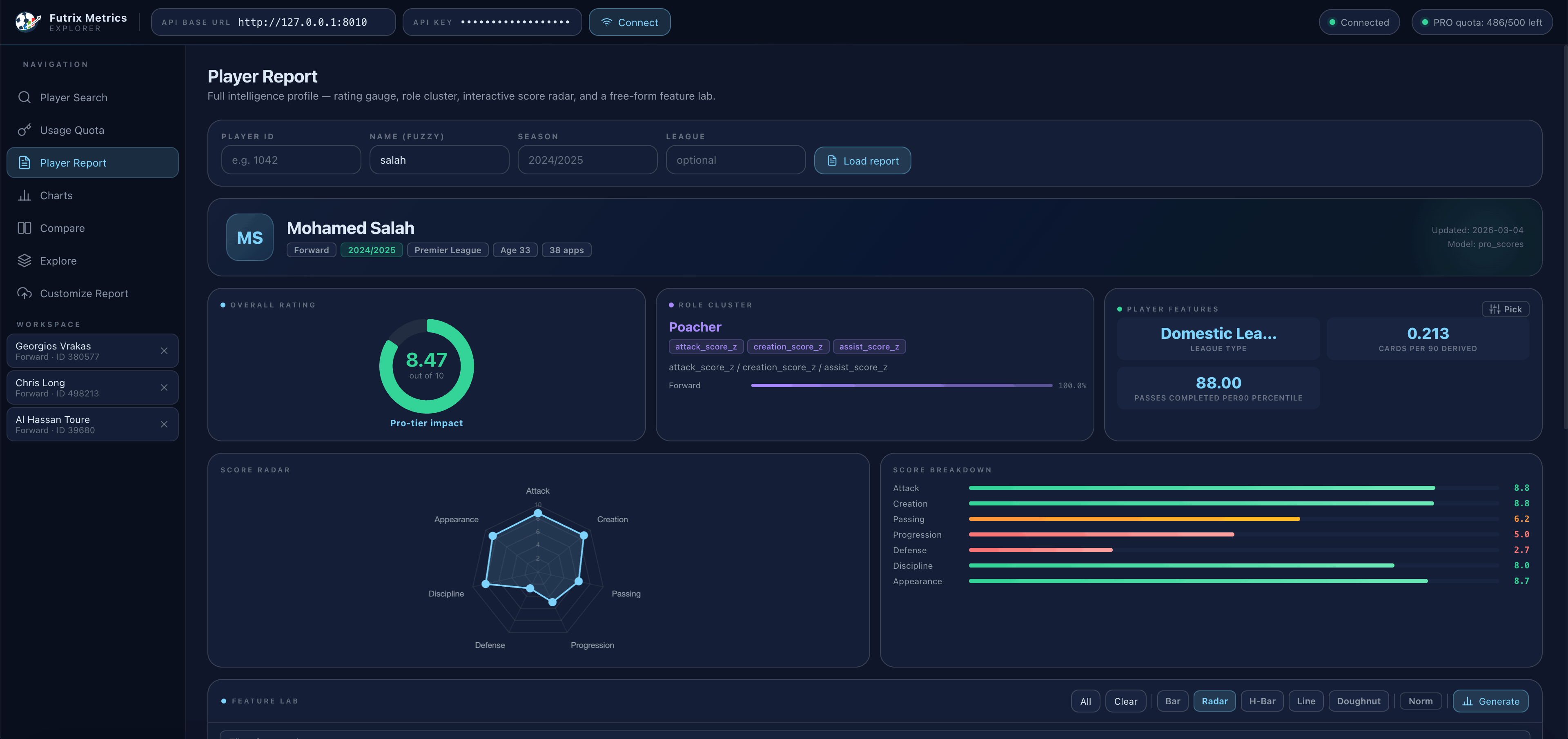Open the Explore layers icon
This screenshot has width=1568, height=739.
pyautogui.click(x=24, y=260)
